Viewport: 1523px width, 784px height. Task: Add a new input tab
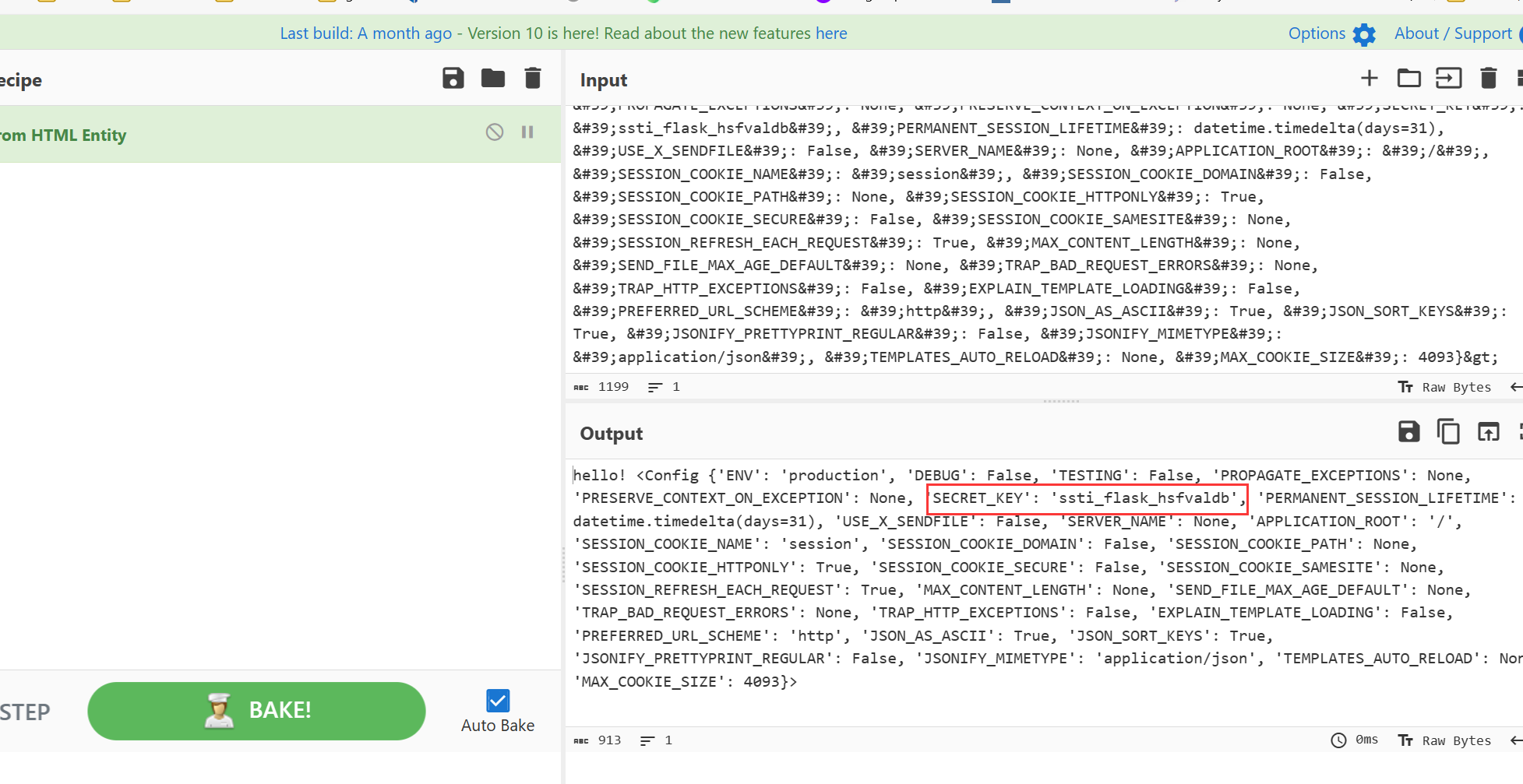pos(1369,78)
